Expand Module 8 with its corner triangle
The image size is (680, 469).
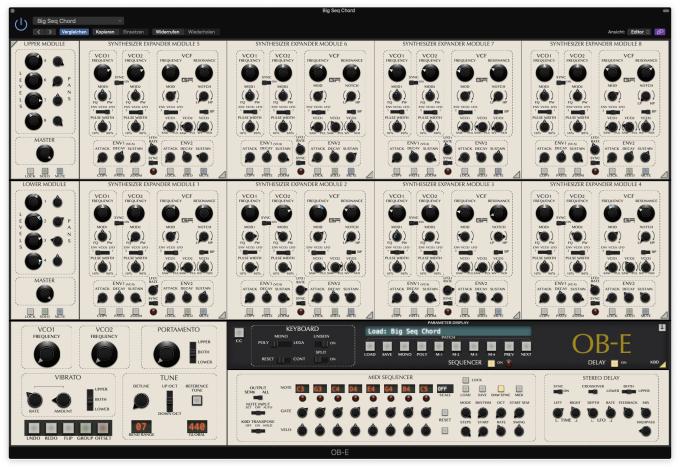tap(664, 174)
